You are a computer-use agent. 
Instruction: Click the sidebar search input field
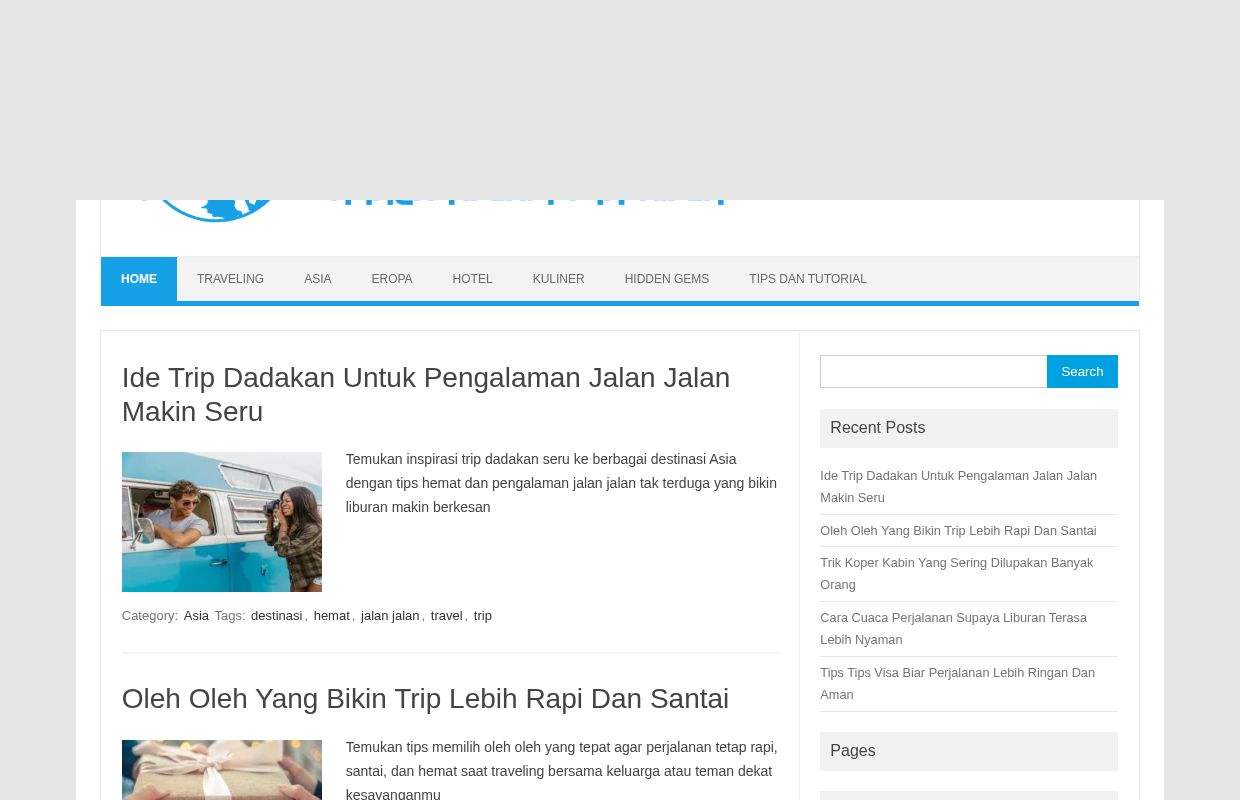[x=933, y=371]
